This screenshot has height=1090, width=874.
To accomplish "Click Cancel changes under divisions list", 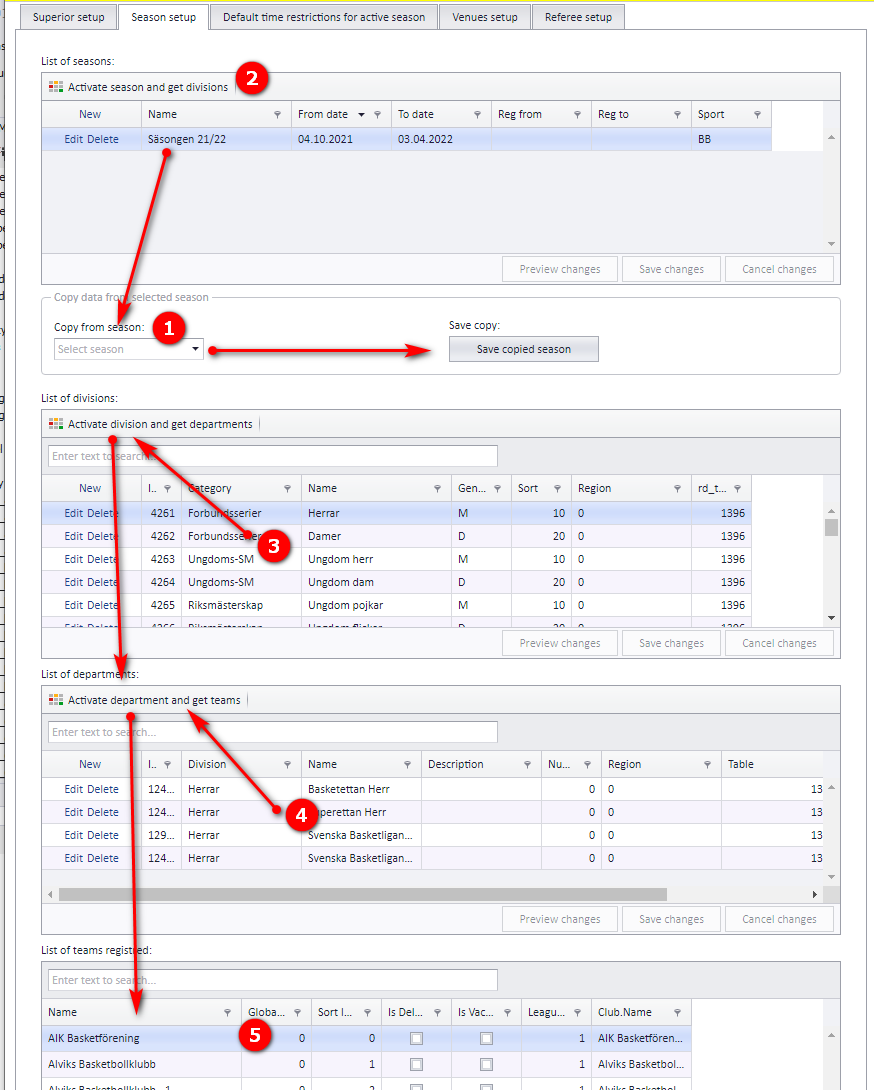I will [x=779, y=643].
